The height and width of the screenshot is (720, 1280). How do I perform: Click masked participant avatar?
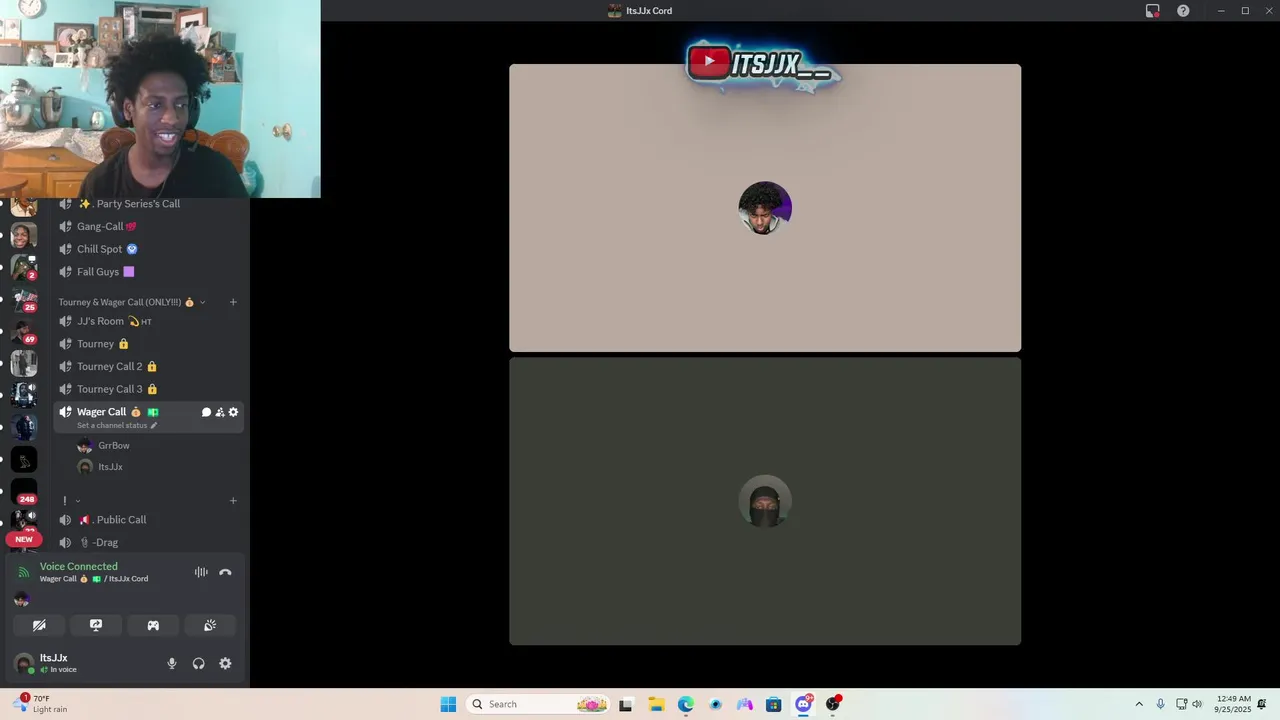(765, 501)
